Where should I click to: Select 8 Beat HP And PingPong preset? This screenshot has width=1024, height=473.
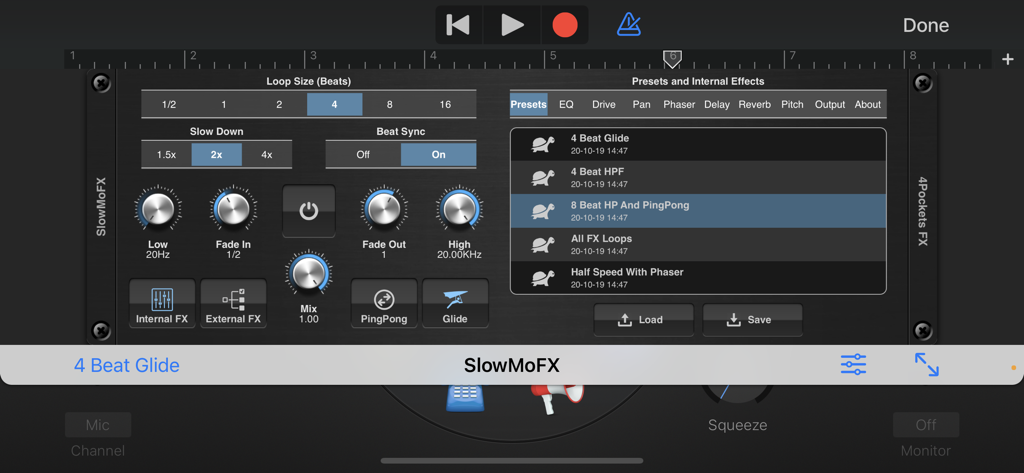pyautogui.click(x=698, y=210)
